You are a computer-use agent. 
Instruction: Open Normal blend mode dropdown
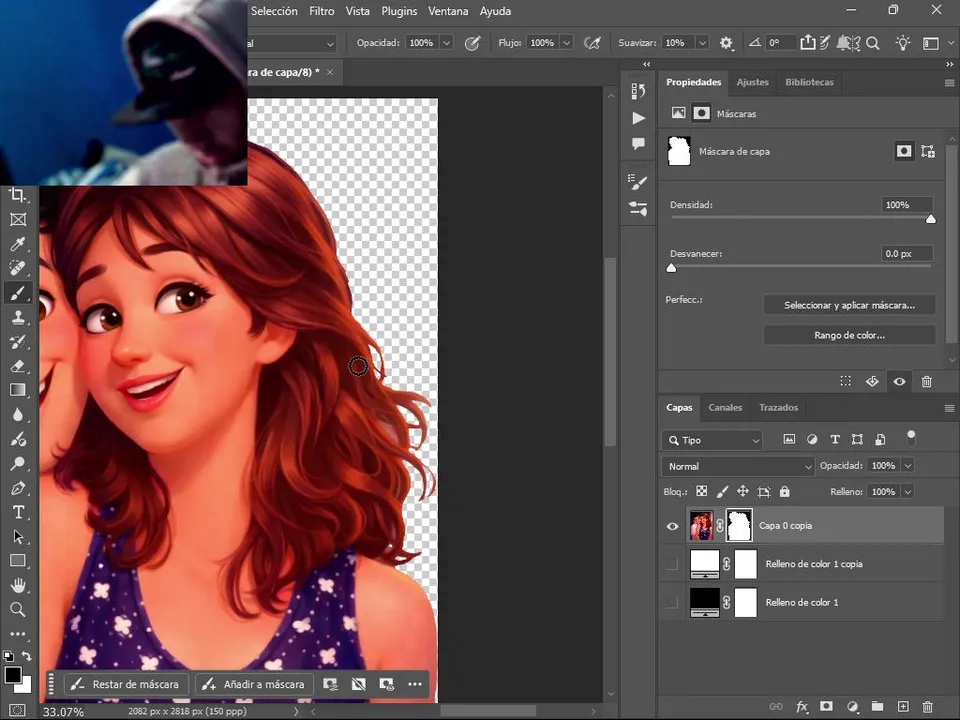[738, 467]
